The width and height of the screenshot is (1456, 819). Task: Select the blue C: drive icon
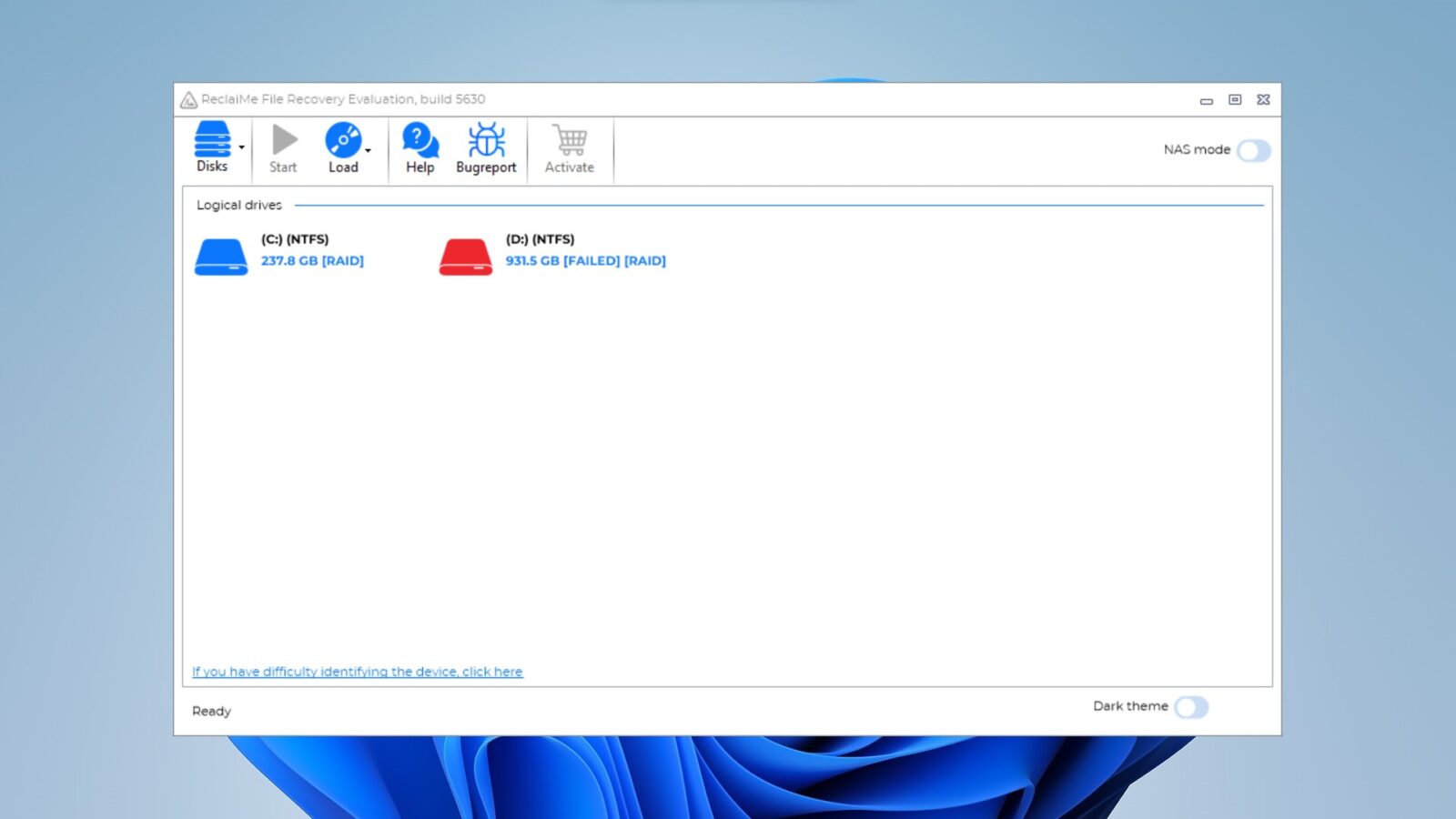pos(220,256)
